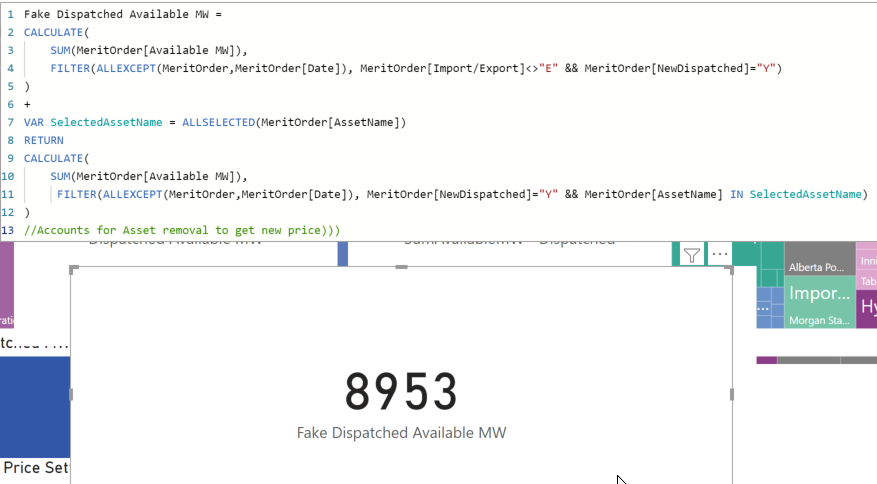Click VAR keyword on line 7
The height and width of the screenshot is (484, 877).
tap(34, 122)
